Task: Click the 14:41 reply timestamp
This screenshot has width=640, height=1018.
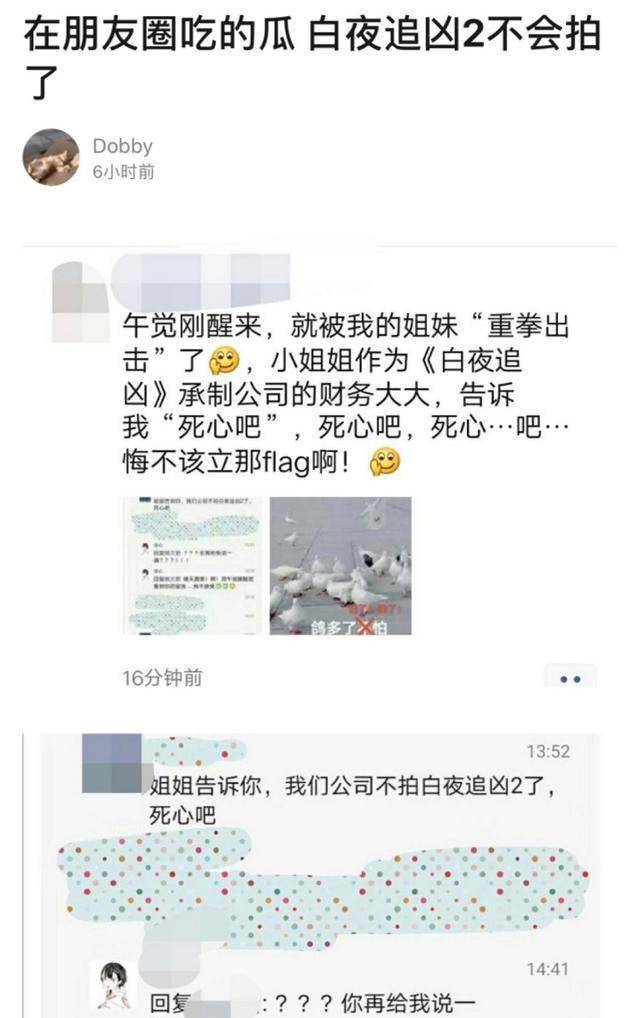Action: [x=548, y=969]
